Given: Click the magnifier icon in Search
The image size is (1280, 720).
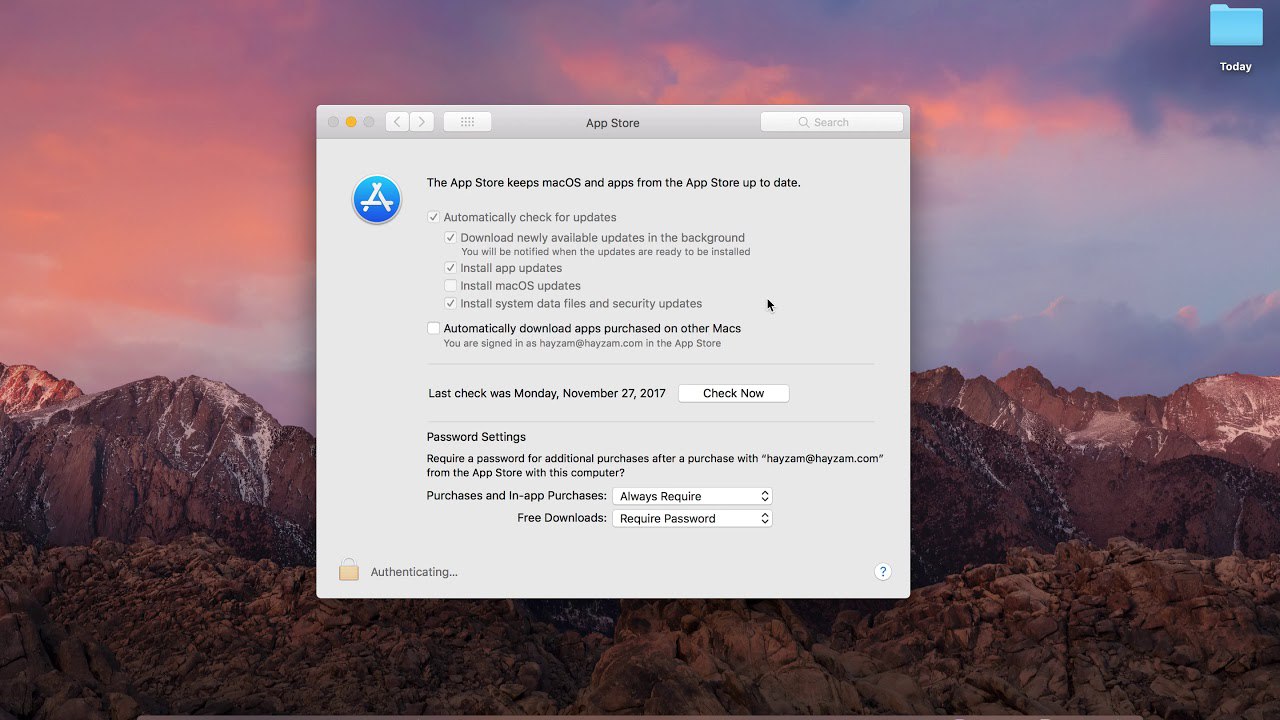Looking at the screenshot, I should click(x=804, y=122).
